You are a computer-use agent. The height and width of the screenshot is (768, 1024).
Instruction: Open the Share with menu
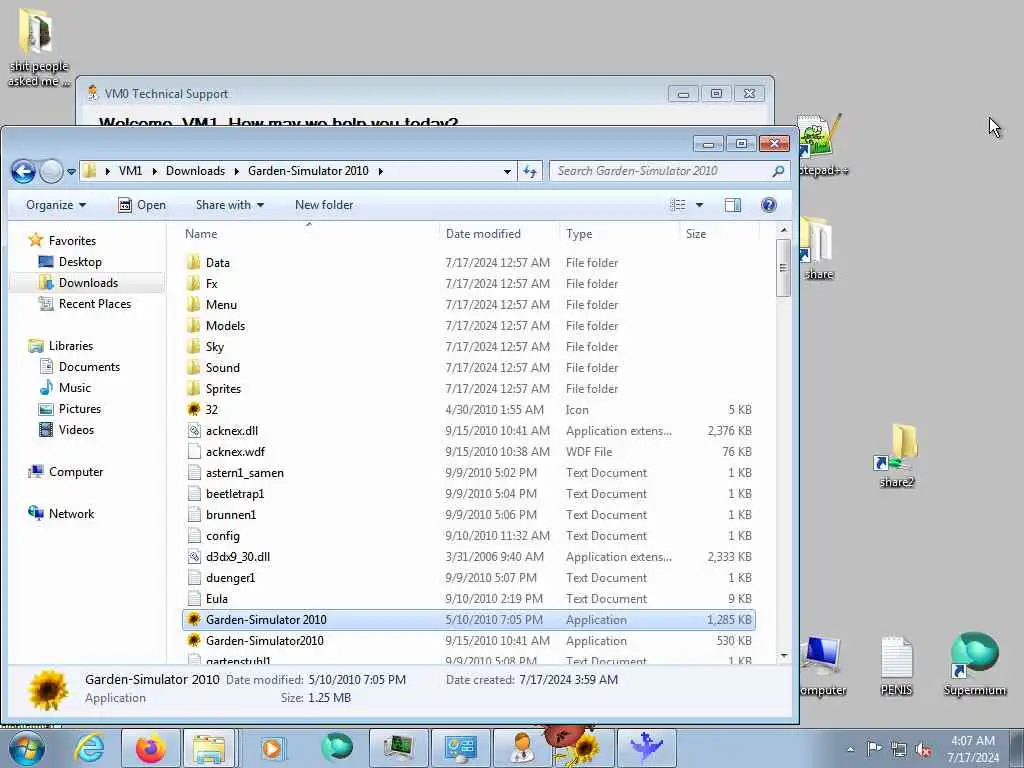230,205
